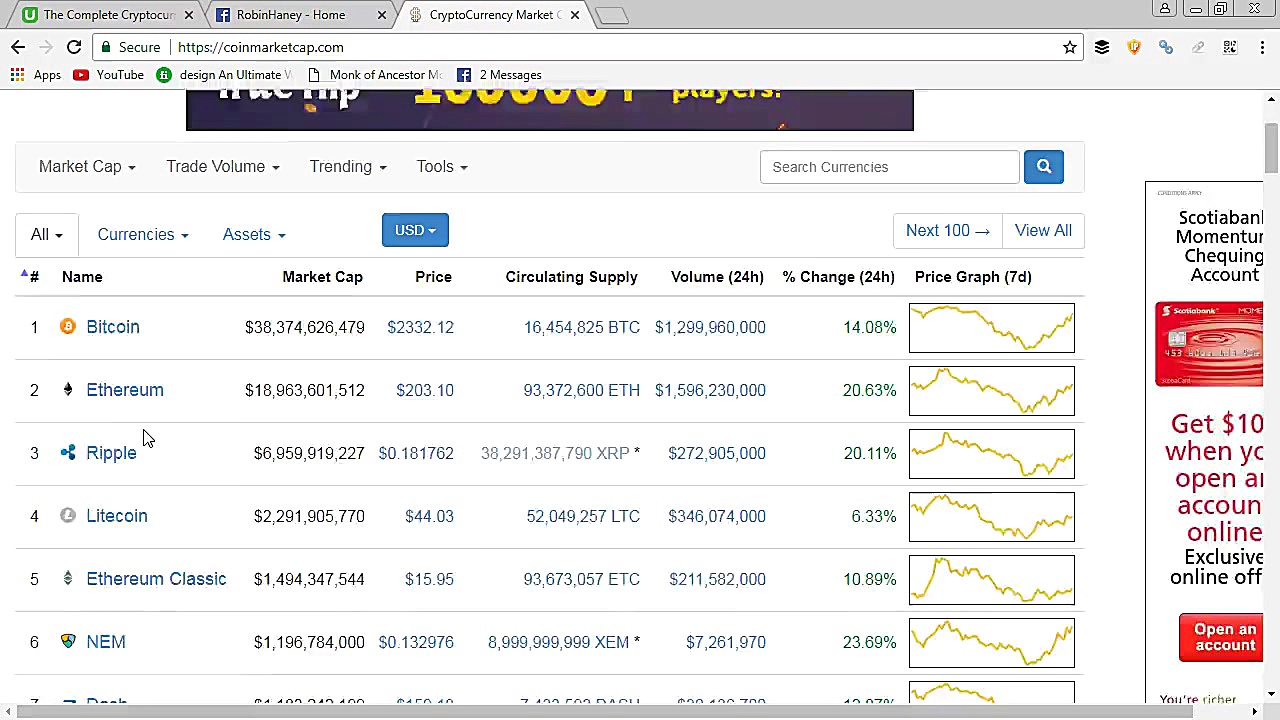
Task: Open the Assets filter dropdown
Action: pyautogui.click(x=254, y=234)
